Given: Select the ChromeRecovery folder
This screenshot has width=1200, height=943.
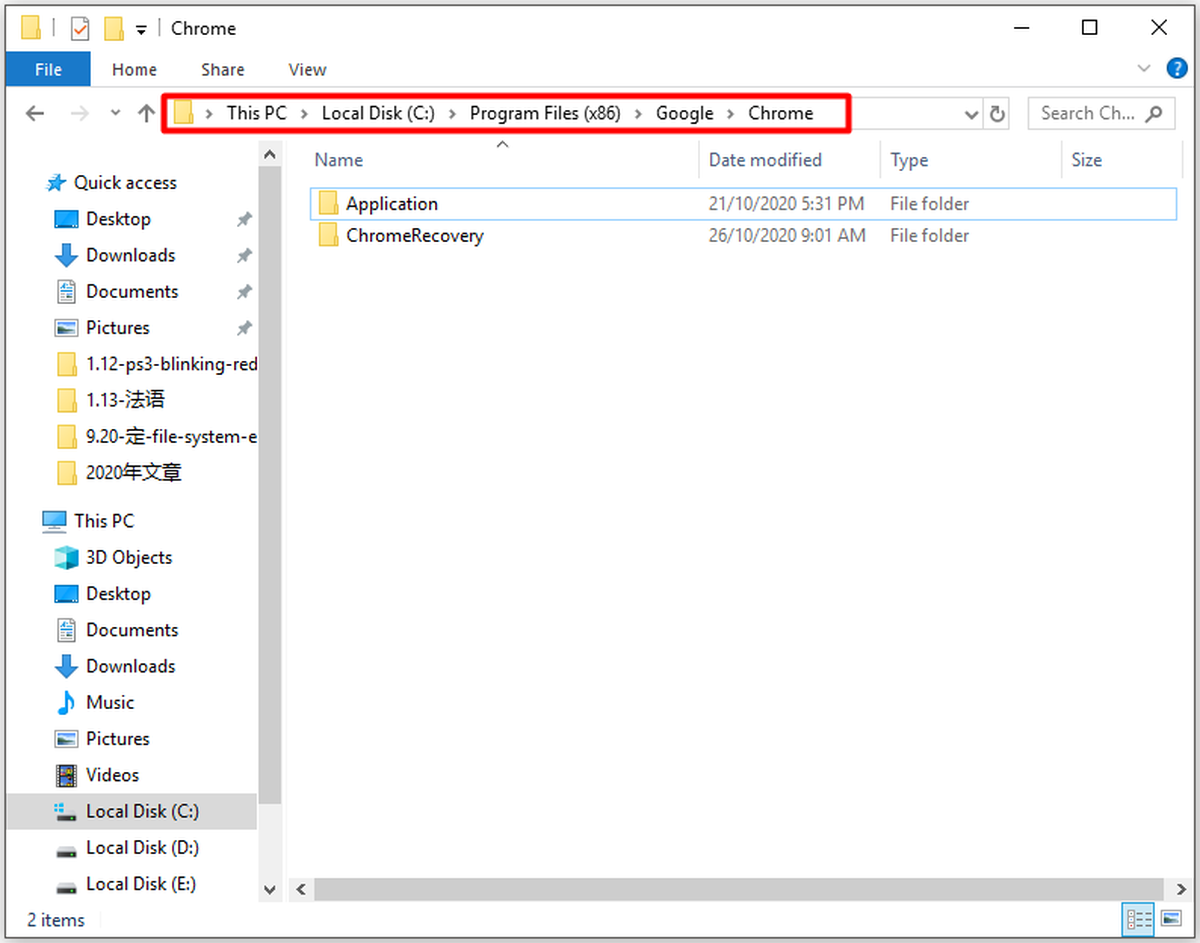Looking at the screenshot, I should tap(743, 236).
